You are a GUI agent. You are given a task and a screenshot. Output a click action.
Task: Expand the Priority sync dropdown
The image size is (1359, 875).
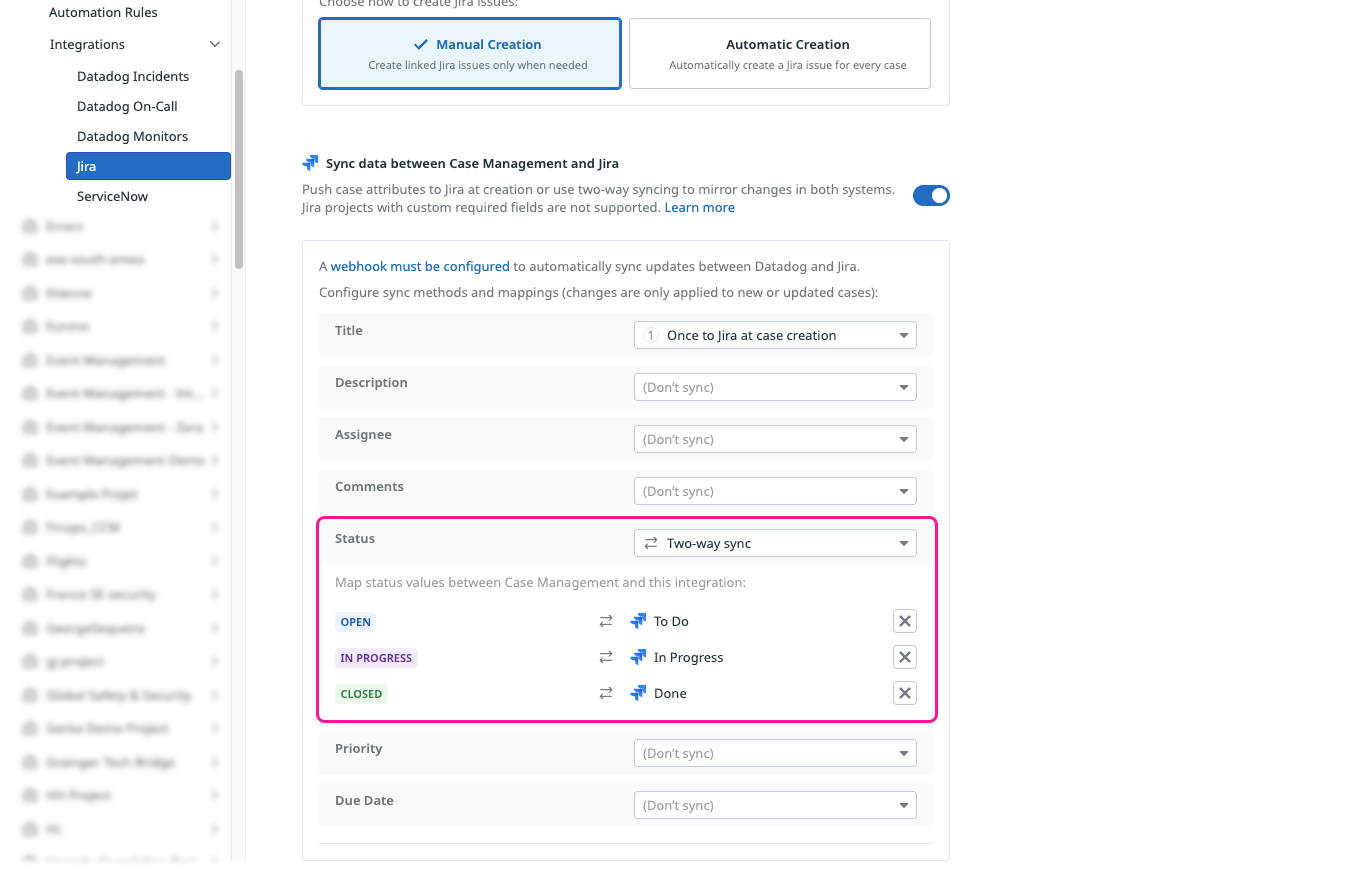tap(775, 754)
